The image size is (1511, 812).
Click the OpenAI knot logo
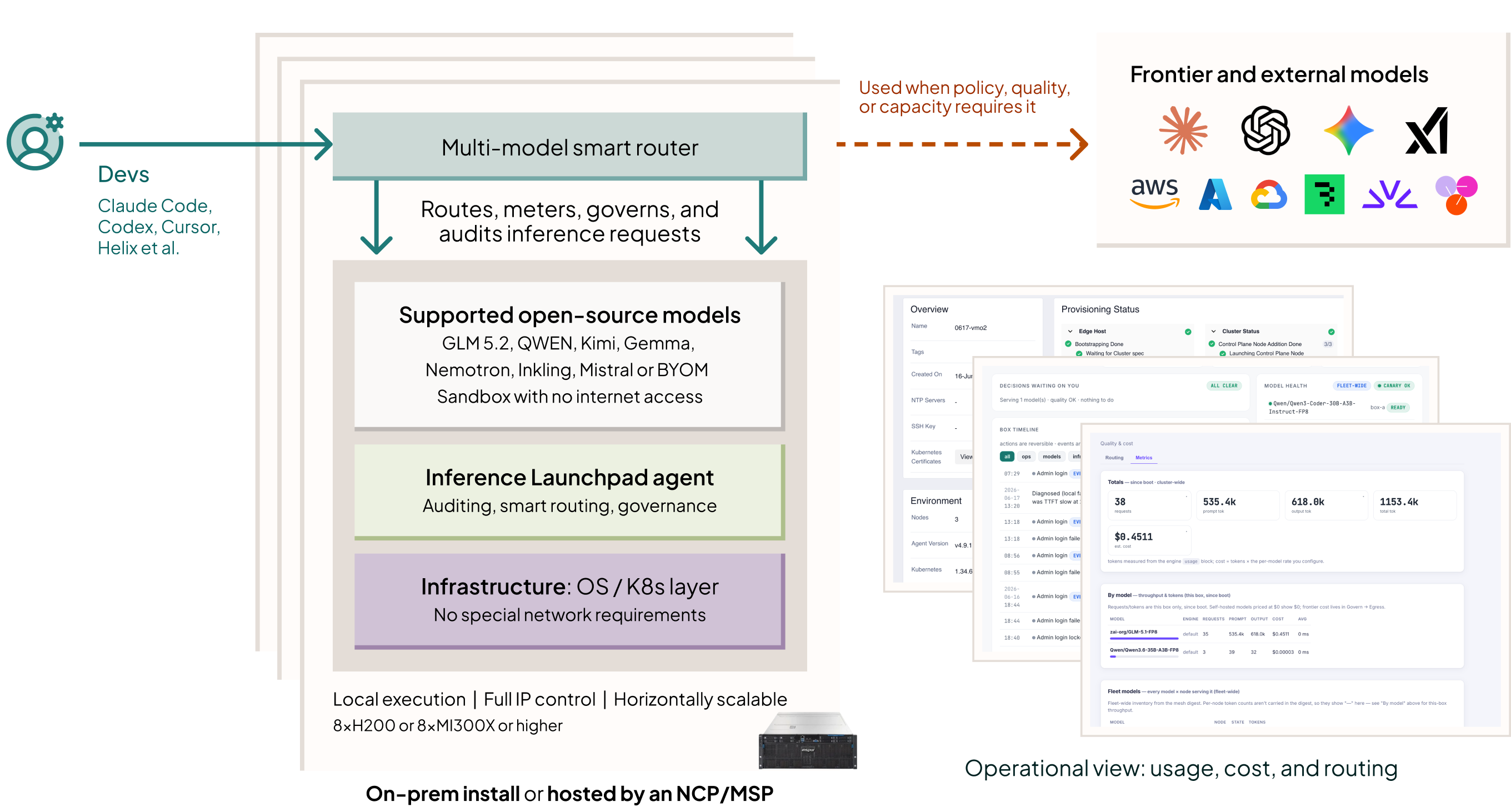point(1265,130)
